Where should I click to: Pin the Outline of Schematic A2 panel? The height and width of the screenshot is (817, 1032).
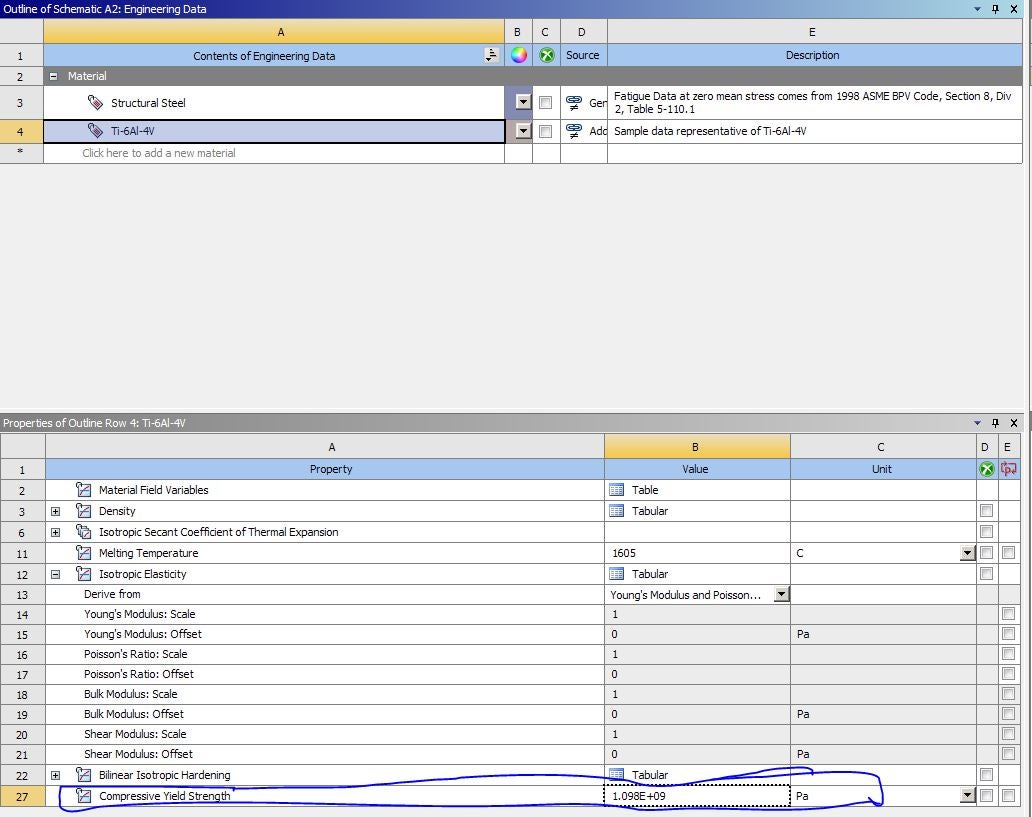pyautogui.click(x=995, y=9)
